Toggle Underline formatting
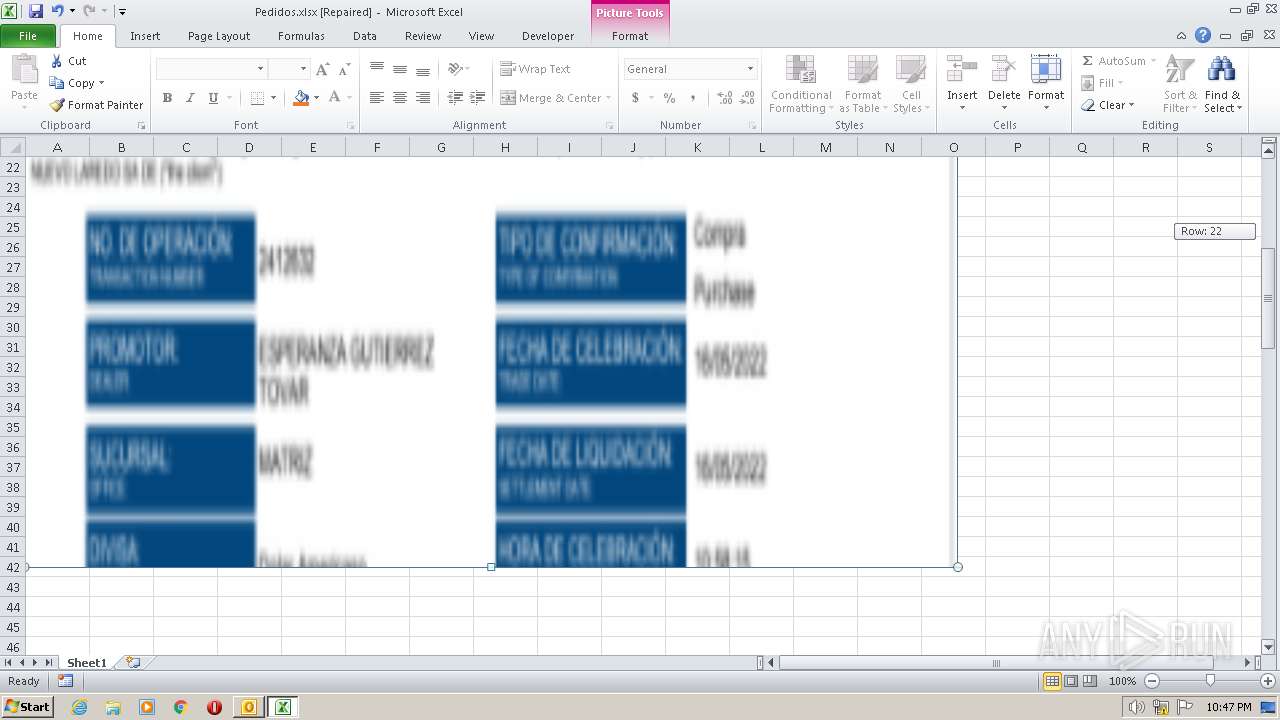 (x=213, y=98)
